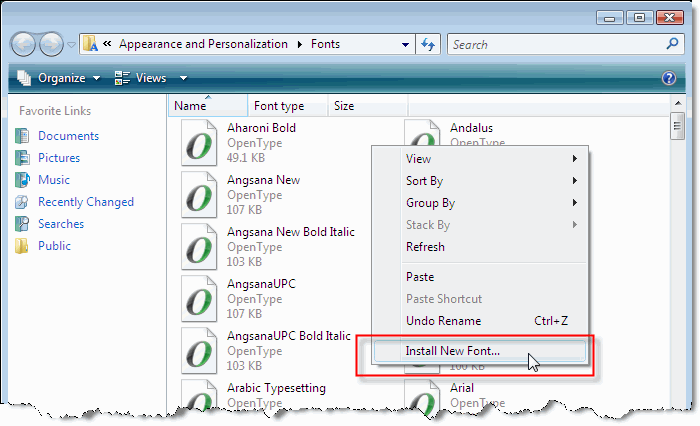This screenshot has height=426, width=700.
Task: Click inside the Search box
Action: (555, 45)
